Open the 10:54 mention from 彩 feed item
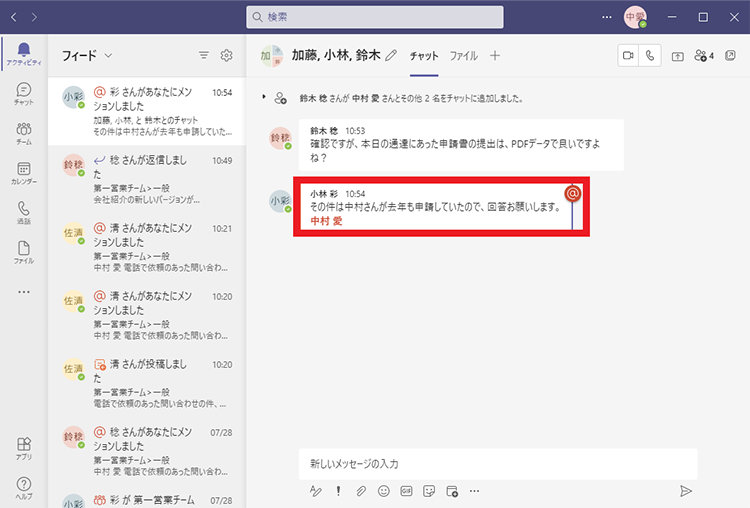 pyautogui.click(x=147, y=111)
